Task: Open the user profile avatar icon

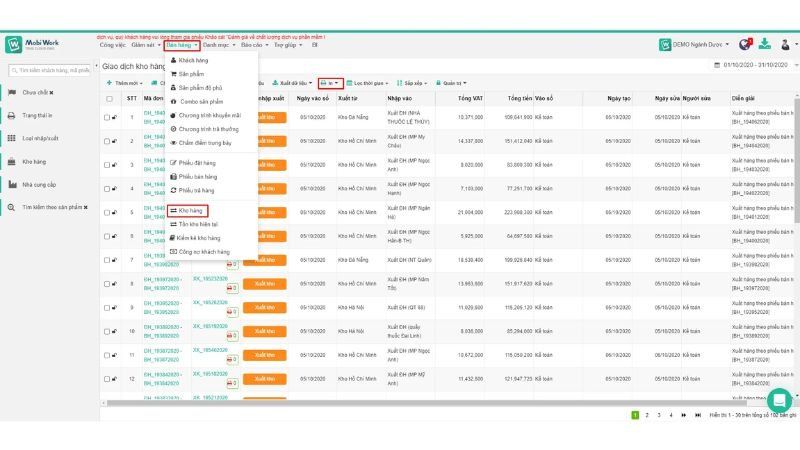Action: coord(785,44)
